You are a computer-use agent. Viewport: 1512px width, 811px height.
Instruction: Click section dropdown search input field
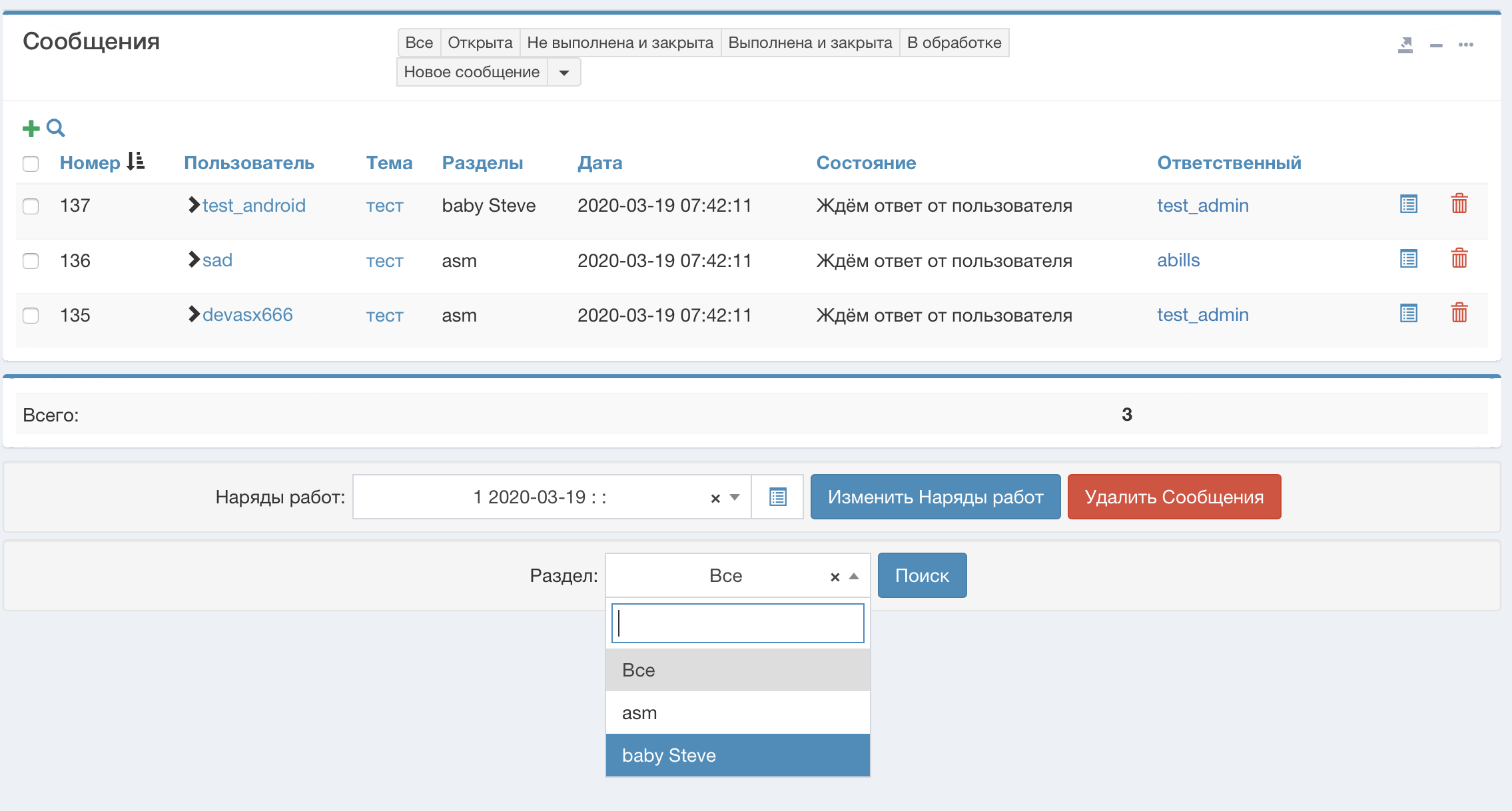click(737, 623)
